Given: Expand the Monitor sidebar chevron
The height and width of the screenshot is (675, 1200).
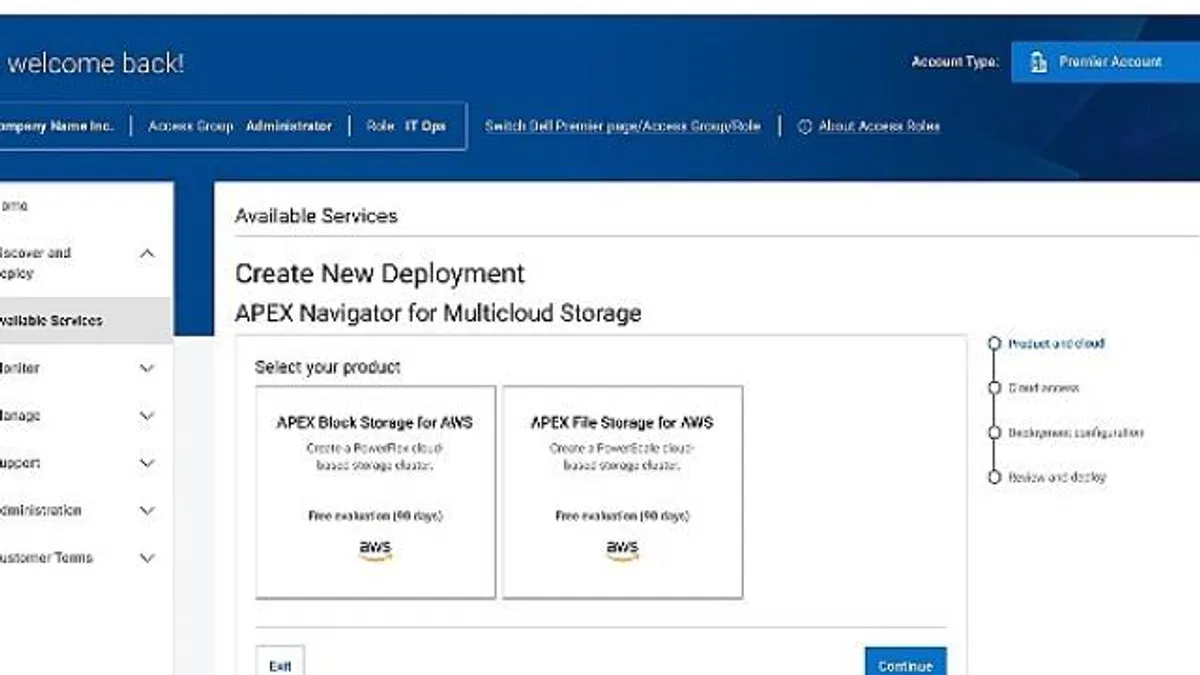Looking at the screenshot, I should 147,368.
